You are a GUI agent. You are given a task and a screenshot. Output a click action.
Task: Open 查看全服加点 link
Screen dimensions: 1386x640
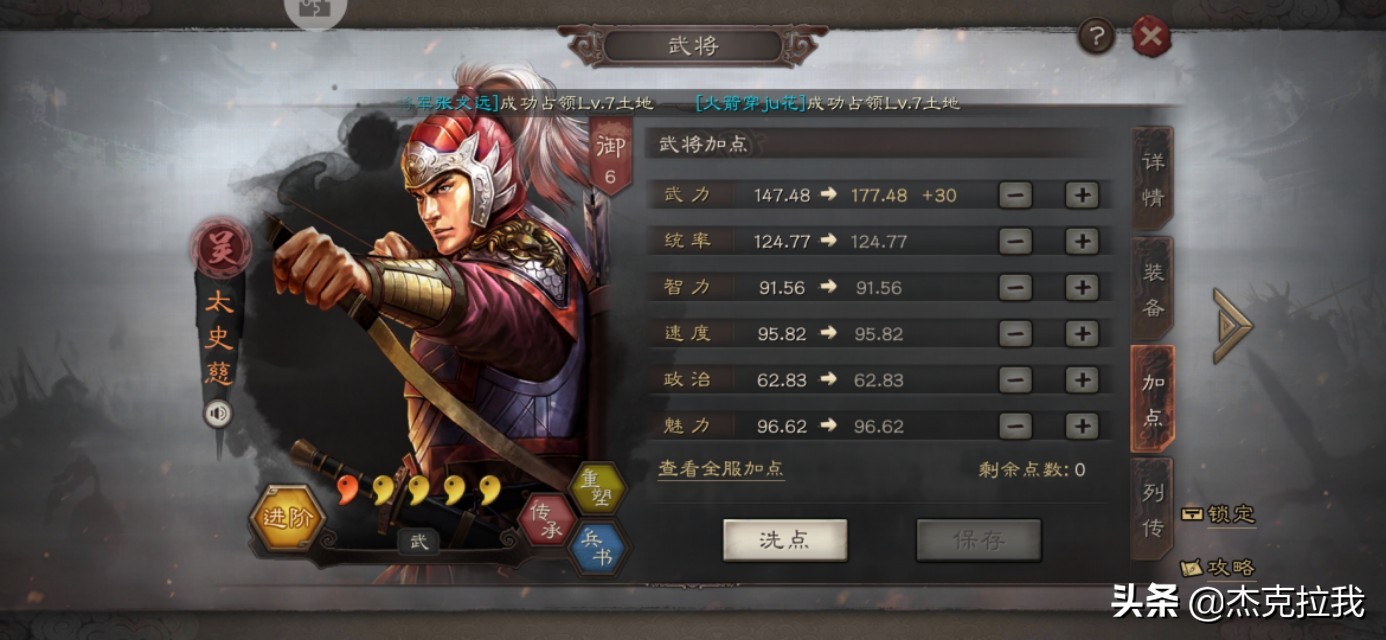tap(721, 469)
